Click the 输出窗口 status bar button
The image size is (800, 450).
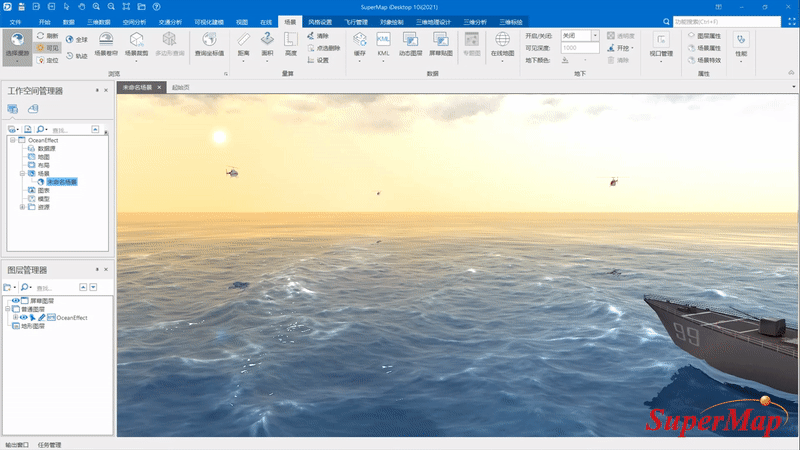coord(17,445)
